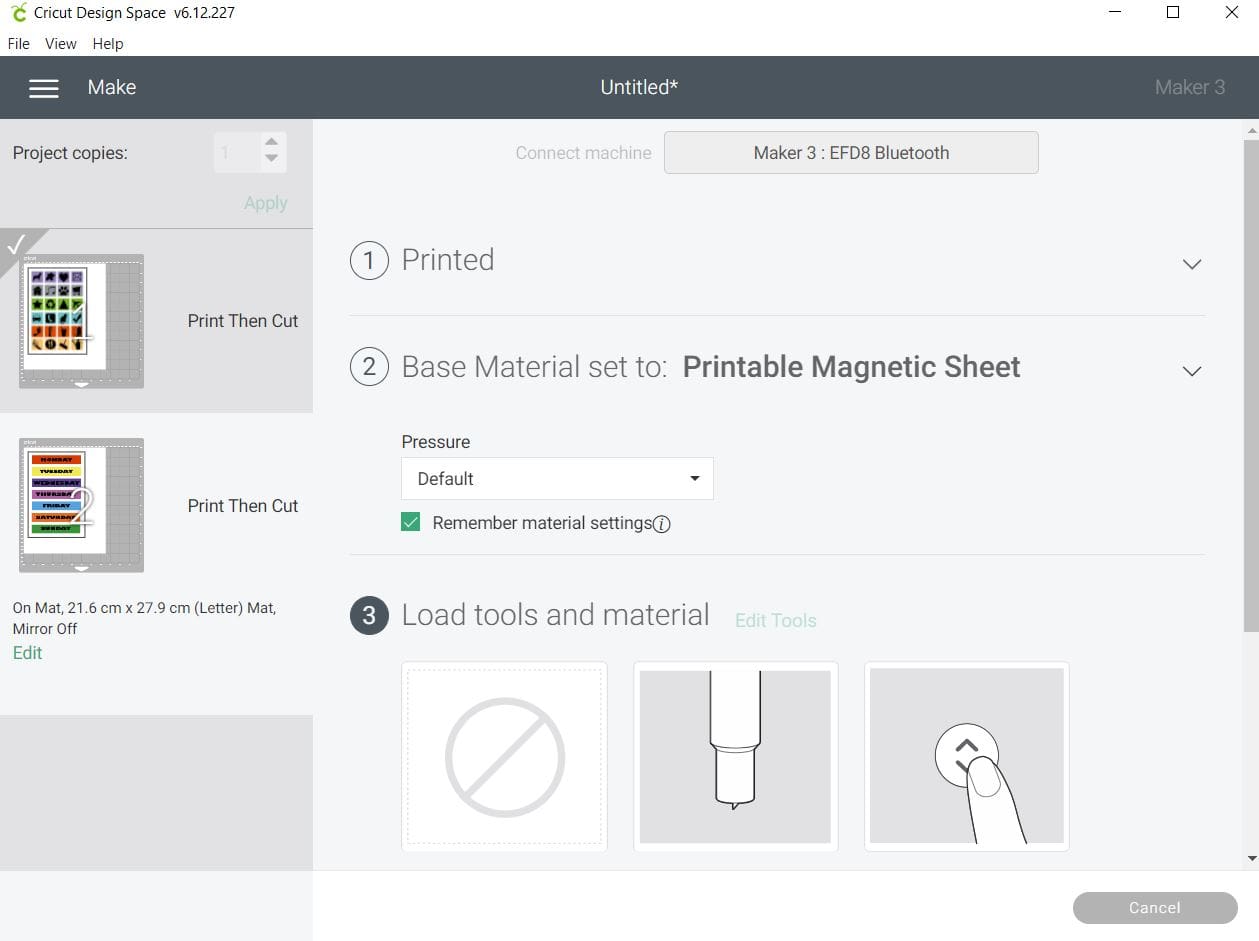Expand the Printed step chevron
The image size is (1259, 941).
pyautogui.click(x=1191, y=264)
